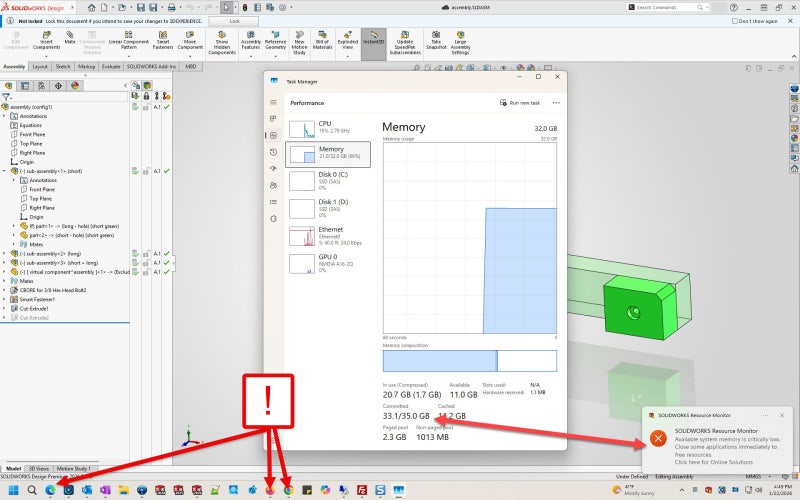
Task: Click the Search Commands input field
Action: tap(666, 8)
